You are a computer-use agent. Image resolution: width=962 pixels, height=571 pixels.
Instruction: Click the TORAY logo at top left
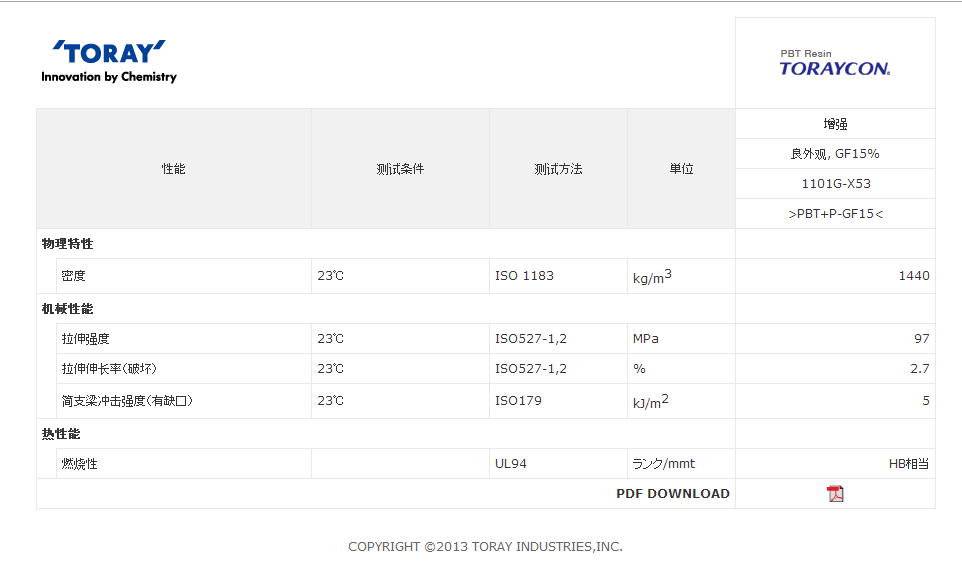pos(109,61)
